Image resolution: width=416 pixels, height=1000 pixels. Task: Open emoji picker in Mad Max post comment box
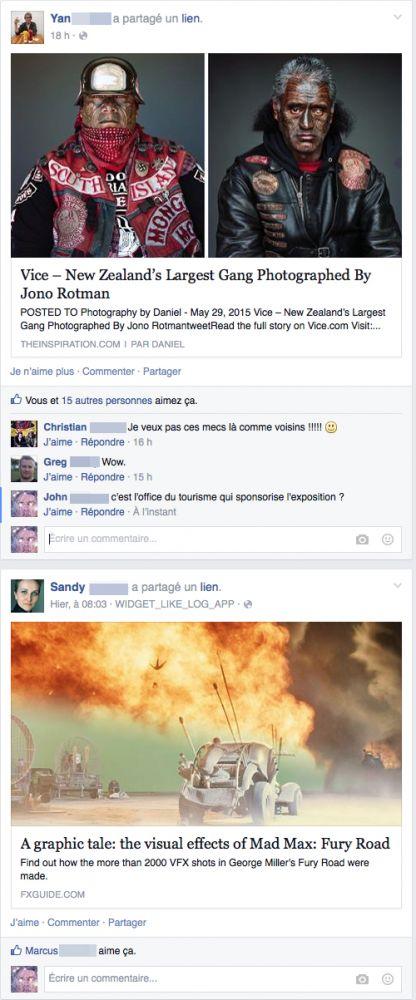click(387, 978)
